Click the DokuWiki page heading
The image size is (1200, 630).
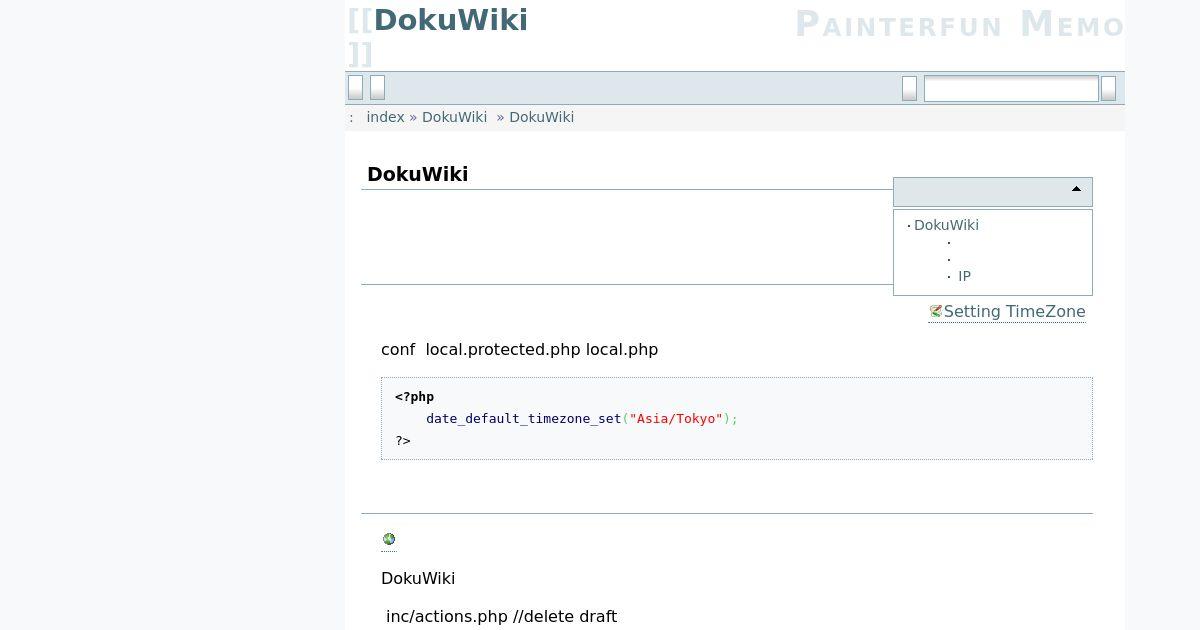pyautogui.click(x=417, y=174)
